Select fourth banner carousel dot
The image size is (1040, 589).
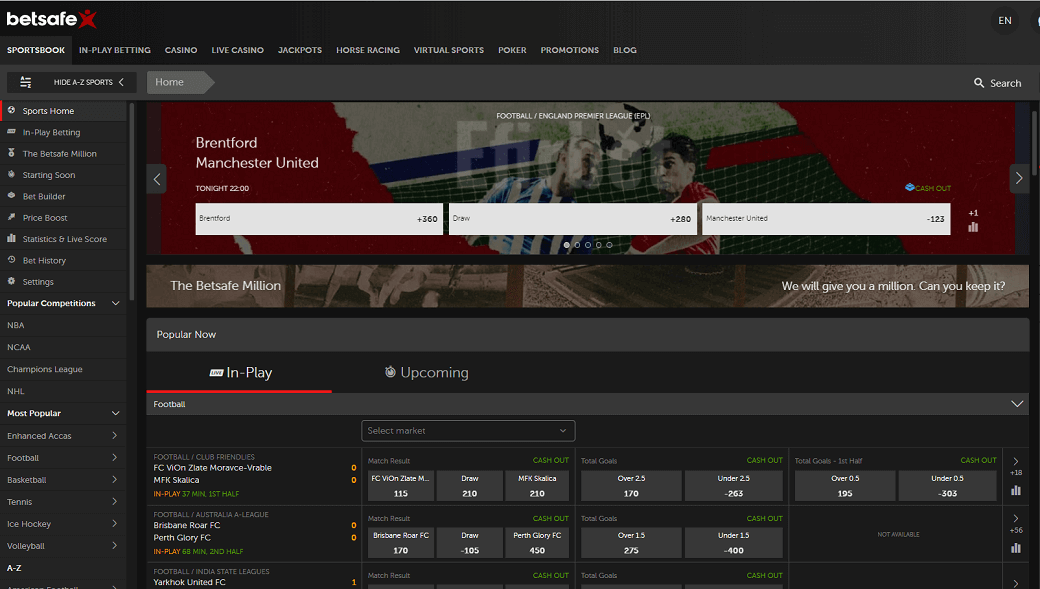(598, 245)
